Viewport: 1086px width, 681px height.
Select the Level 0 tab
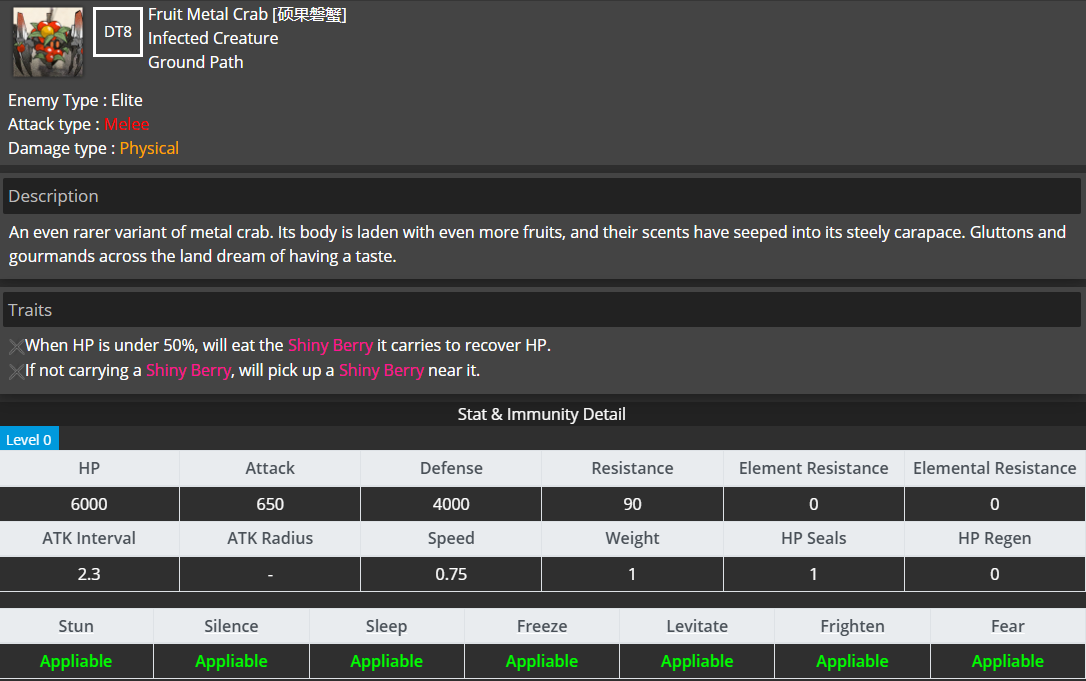tap(29, 439)
